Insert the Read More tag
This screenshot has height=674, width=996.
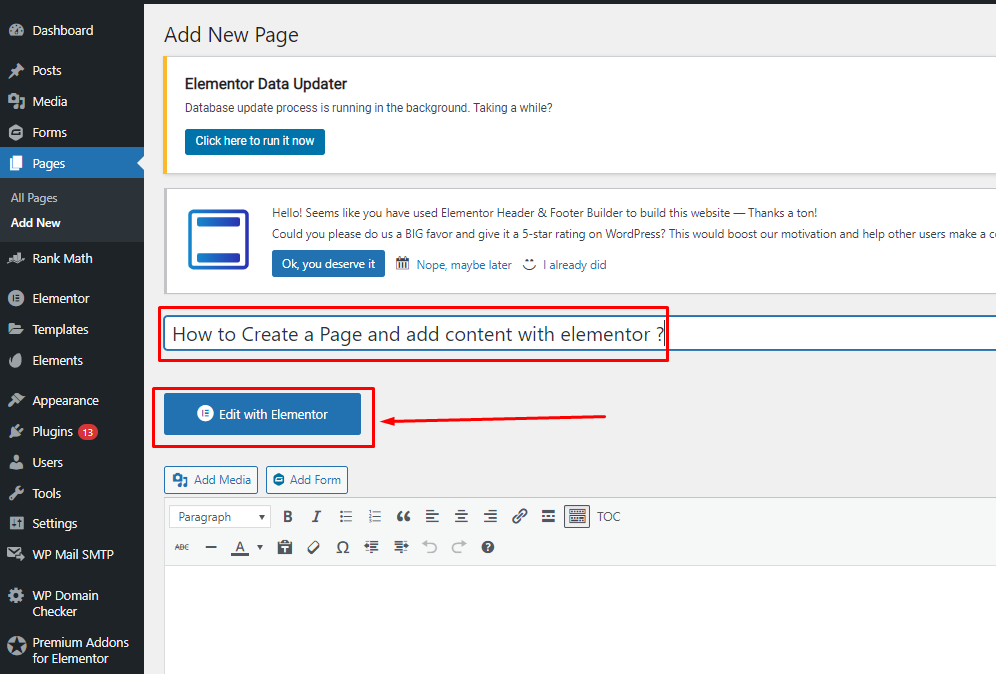pos(548,516)
